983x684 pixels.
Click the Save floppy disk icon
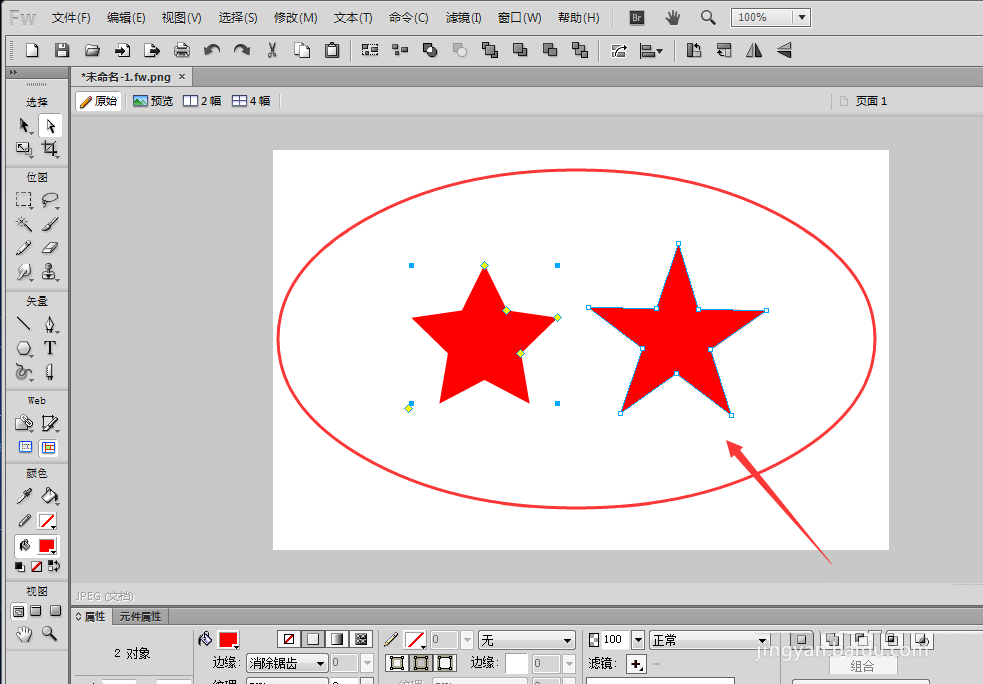[x=62, y=50]
